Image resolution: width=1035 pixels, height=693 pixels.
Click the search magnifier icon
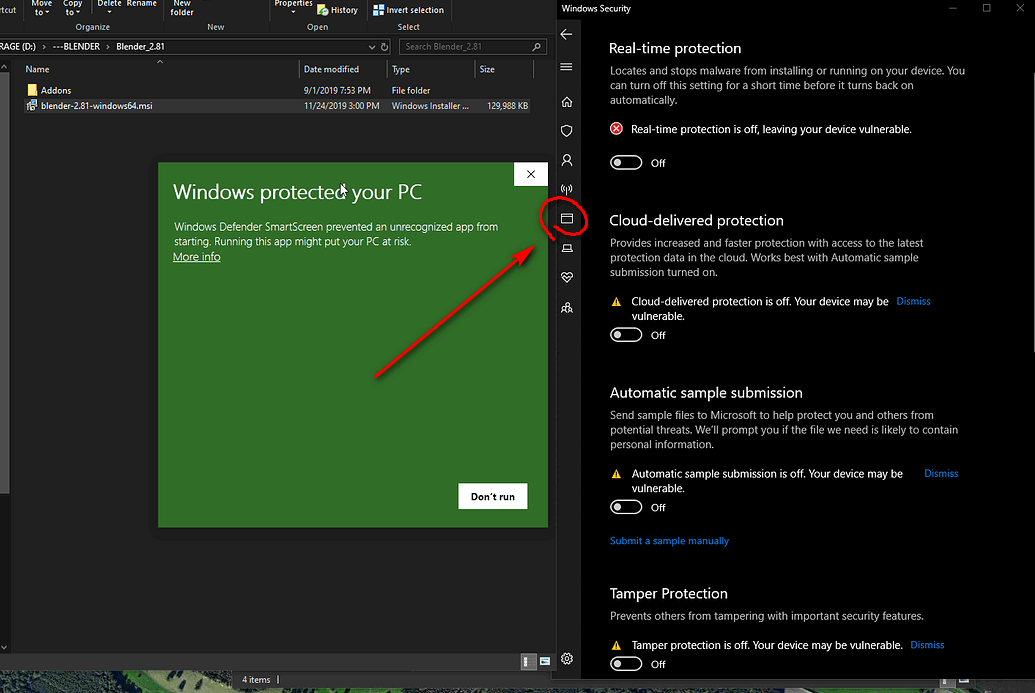[536, 47]
